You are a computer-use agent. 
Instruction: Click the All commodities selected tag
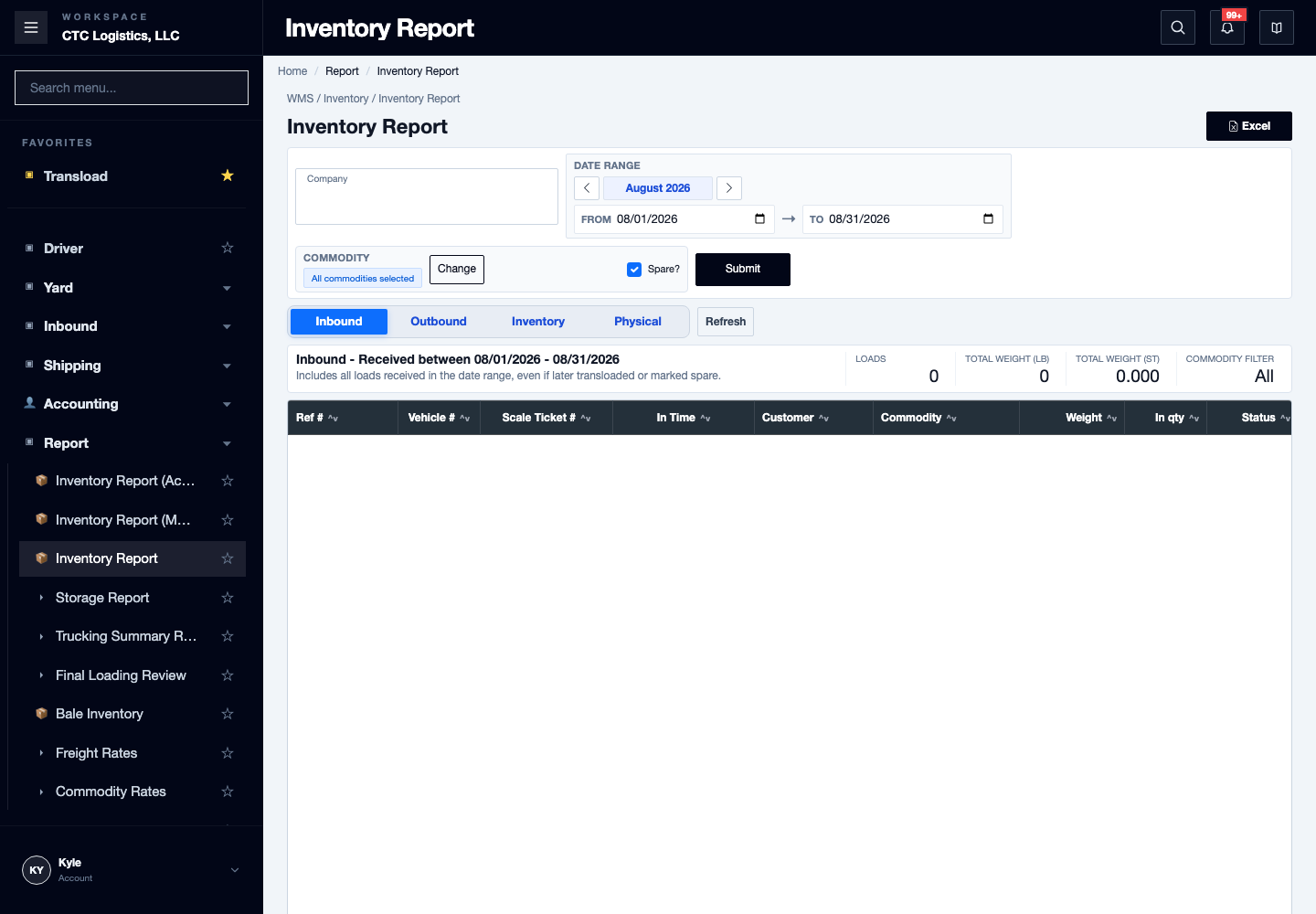click(x=363, y=279)
